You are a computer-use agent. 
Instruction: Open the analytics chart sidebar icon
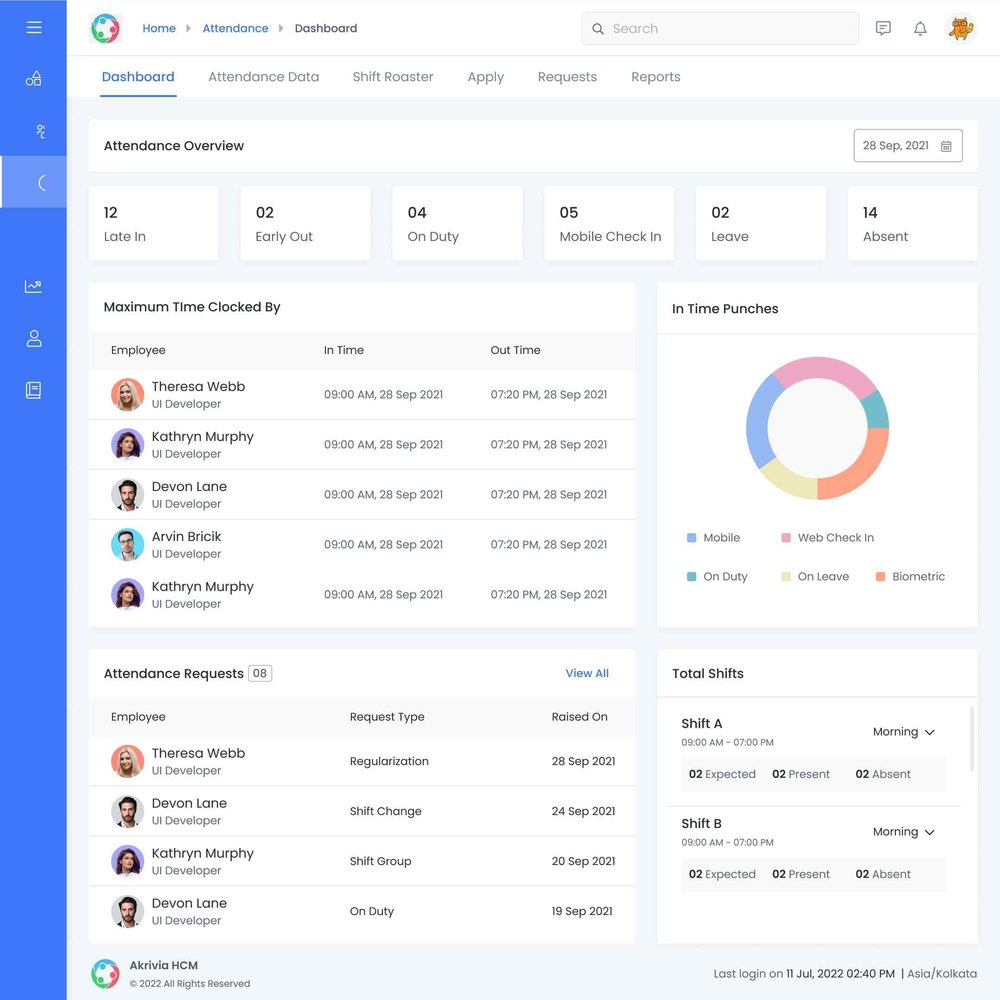[33, 287]
